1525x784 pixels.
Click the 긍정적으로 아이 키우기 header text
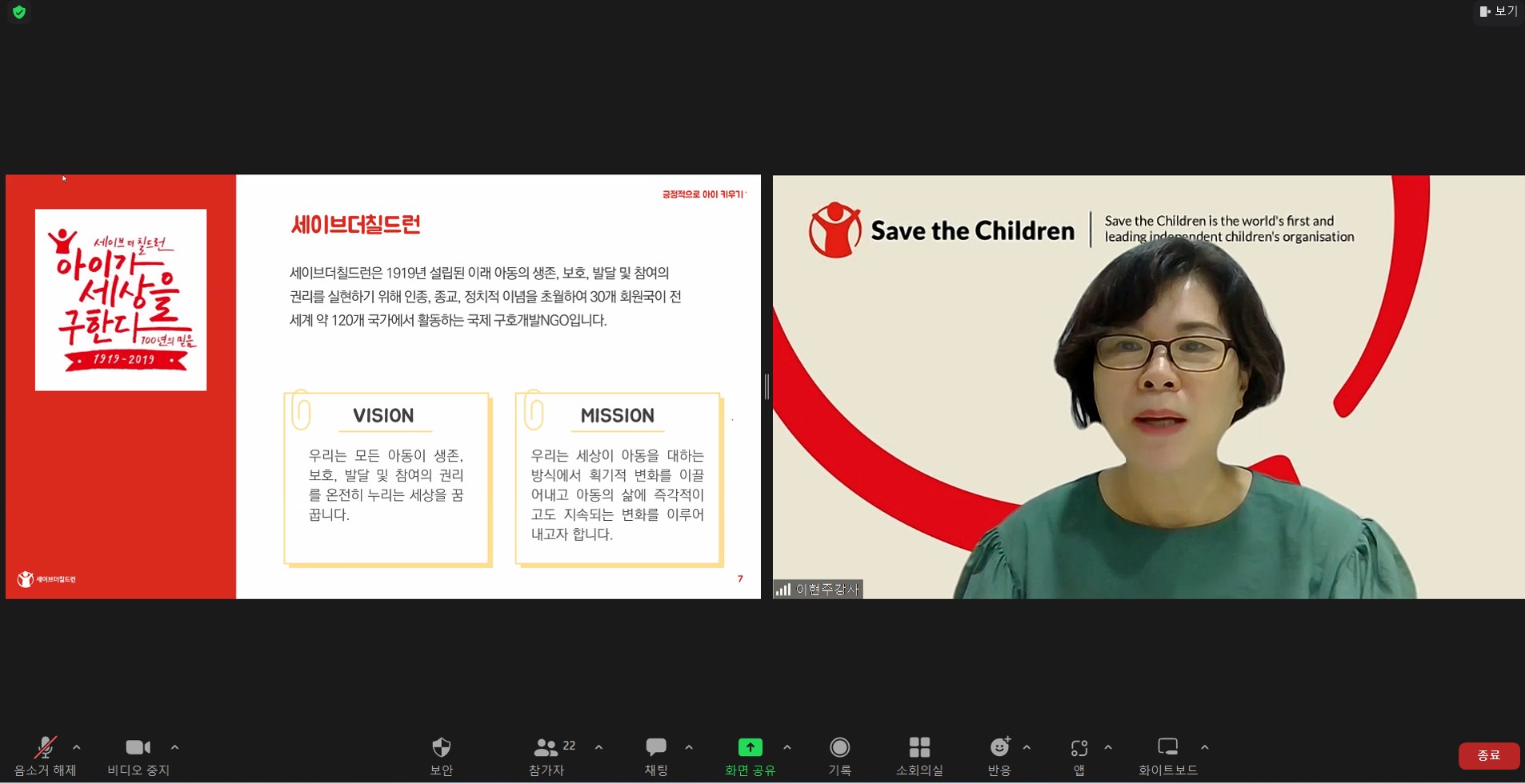click(x=703, y=194)
